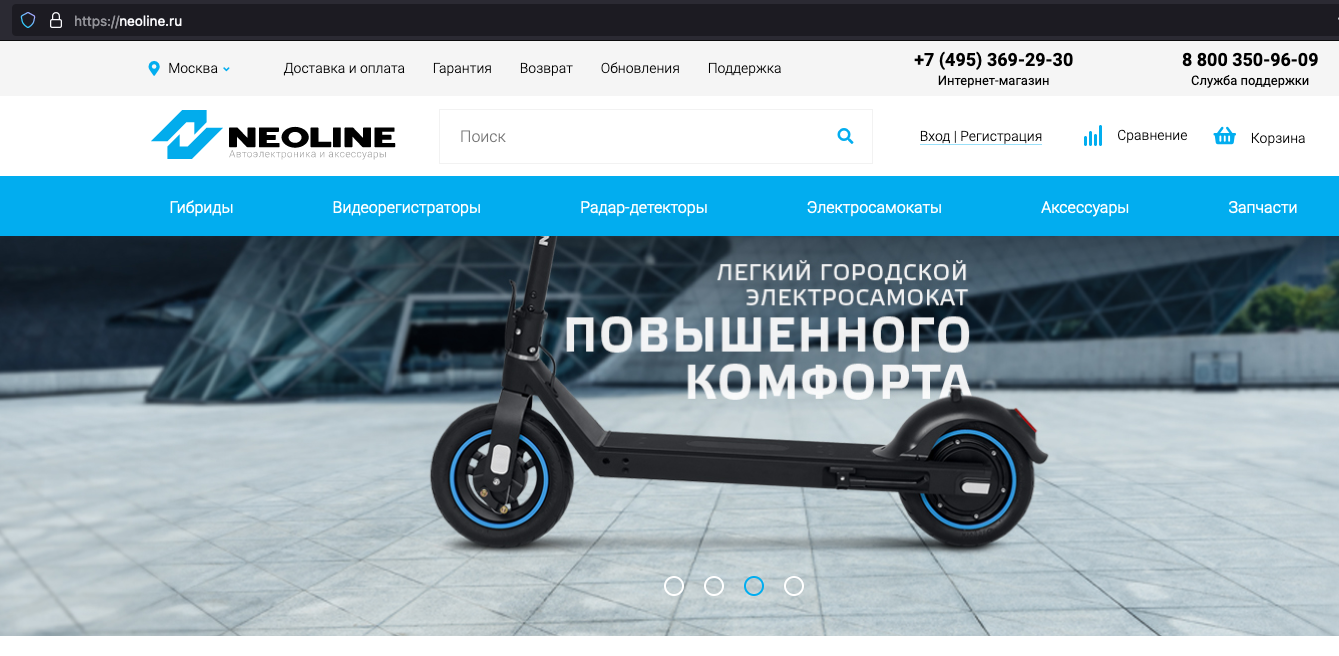Screen dimensions: 1339x656
Task: Open the Гарантия page link
Action: coord(462,69)
